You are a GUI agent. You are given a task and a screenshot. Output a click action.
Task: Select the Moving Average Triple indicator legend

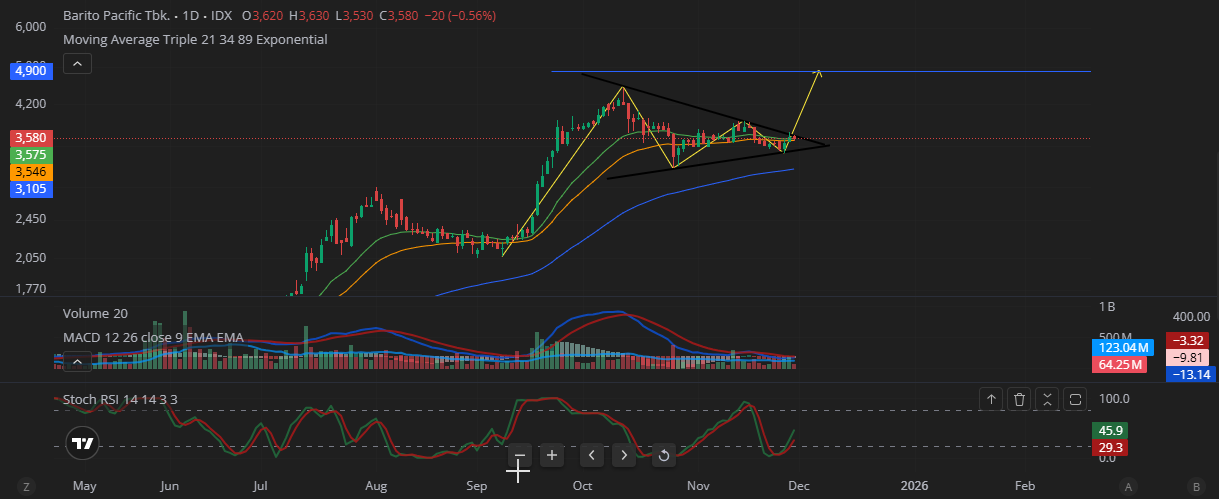195,39
